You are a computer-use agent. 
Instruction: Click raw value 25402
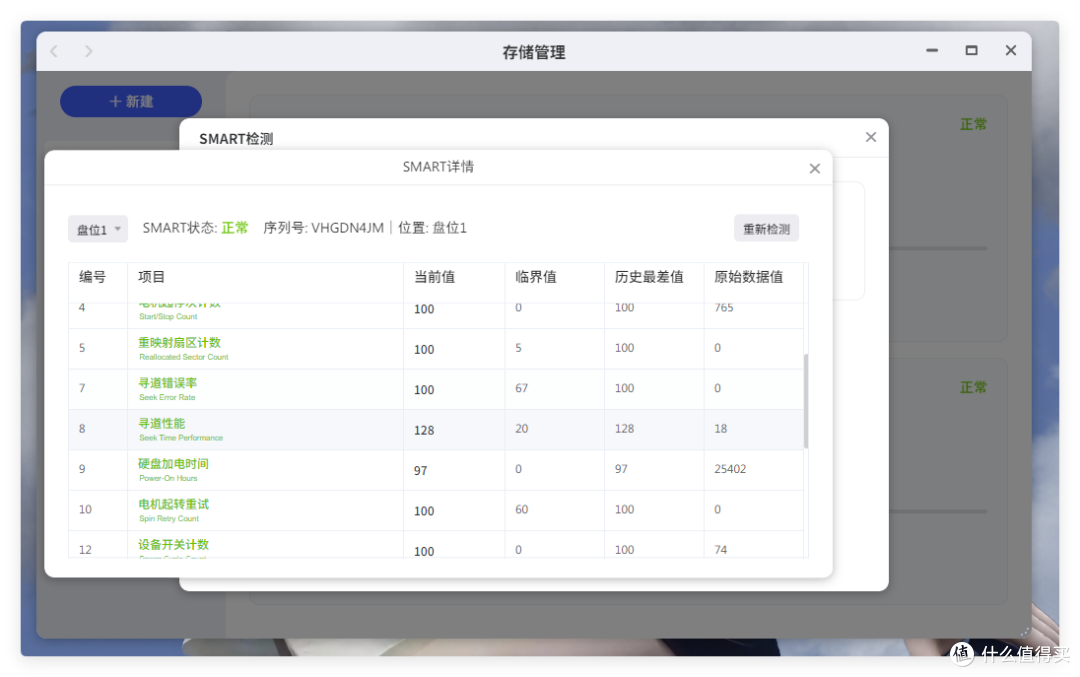pyautogui.click(x=730, y=469)
